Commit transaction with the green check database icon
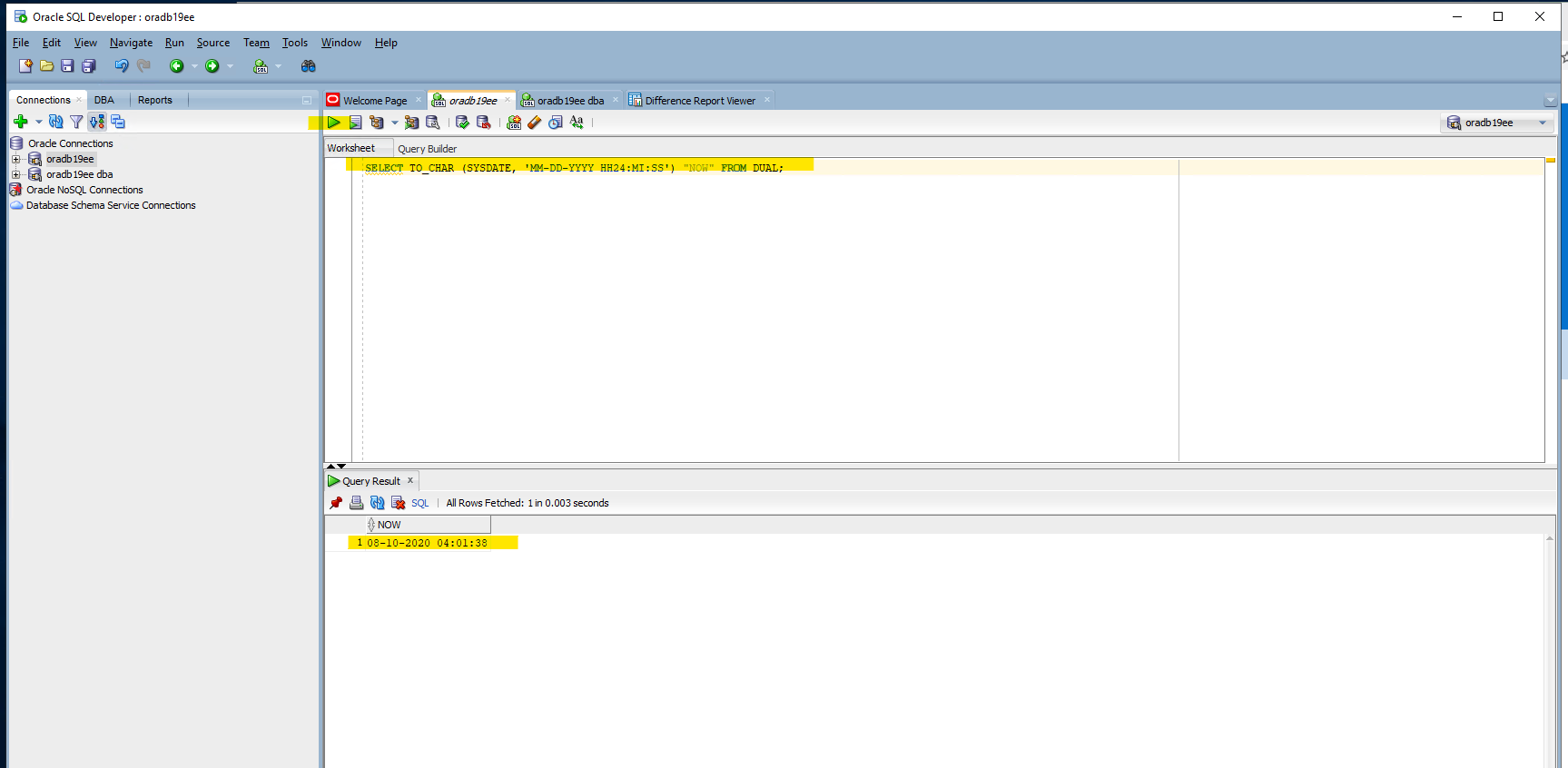Image resolution: width=1568 pixels, height=768 pixels. (x=462, y=123)
